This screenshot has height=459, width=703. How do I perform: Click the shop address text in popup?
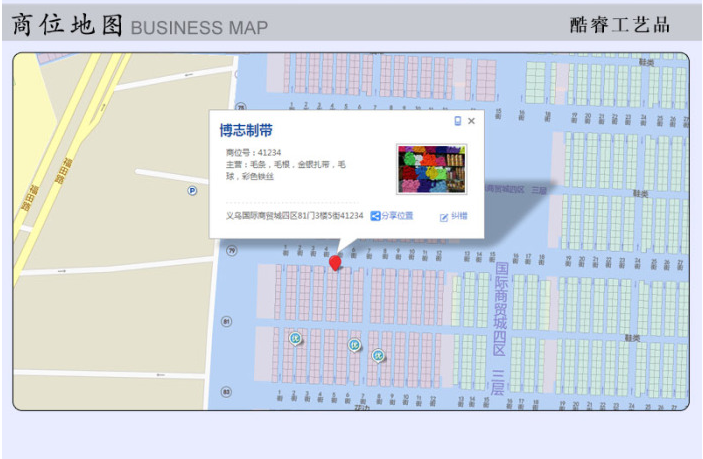click(294, 216)
